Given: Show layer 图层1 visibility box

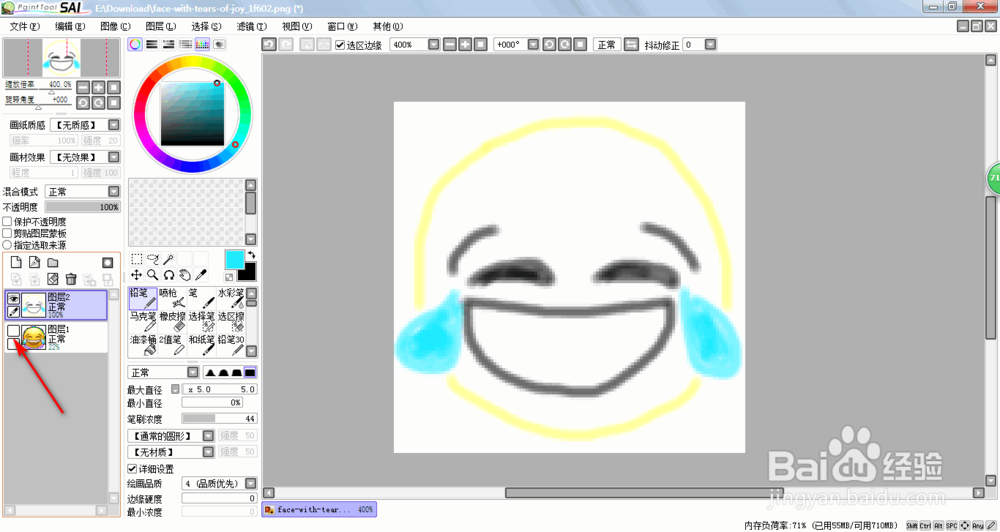Looking at the screenshot, I should click(13, 330).
